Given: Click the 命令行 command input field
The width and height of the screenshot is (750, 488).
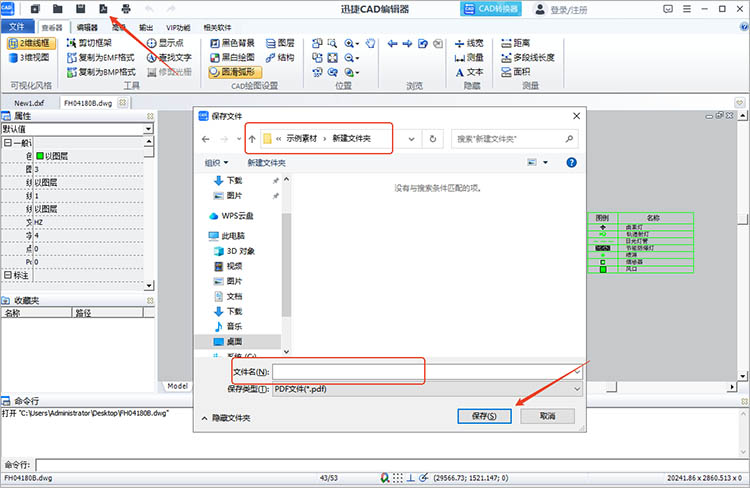Looking at the screenshot, I should (390, 465).
